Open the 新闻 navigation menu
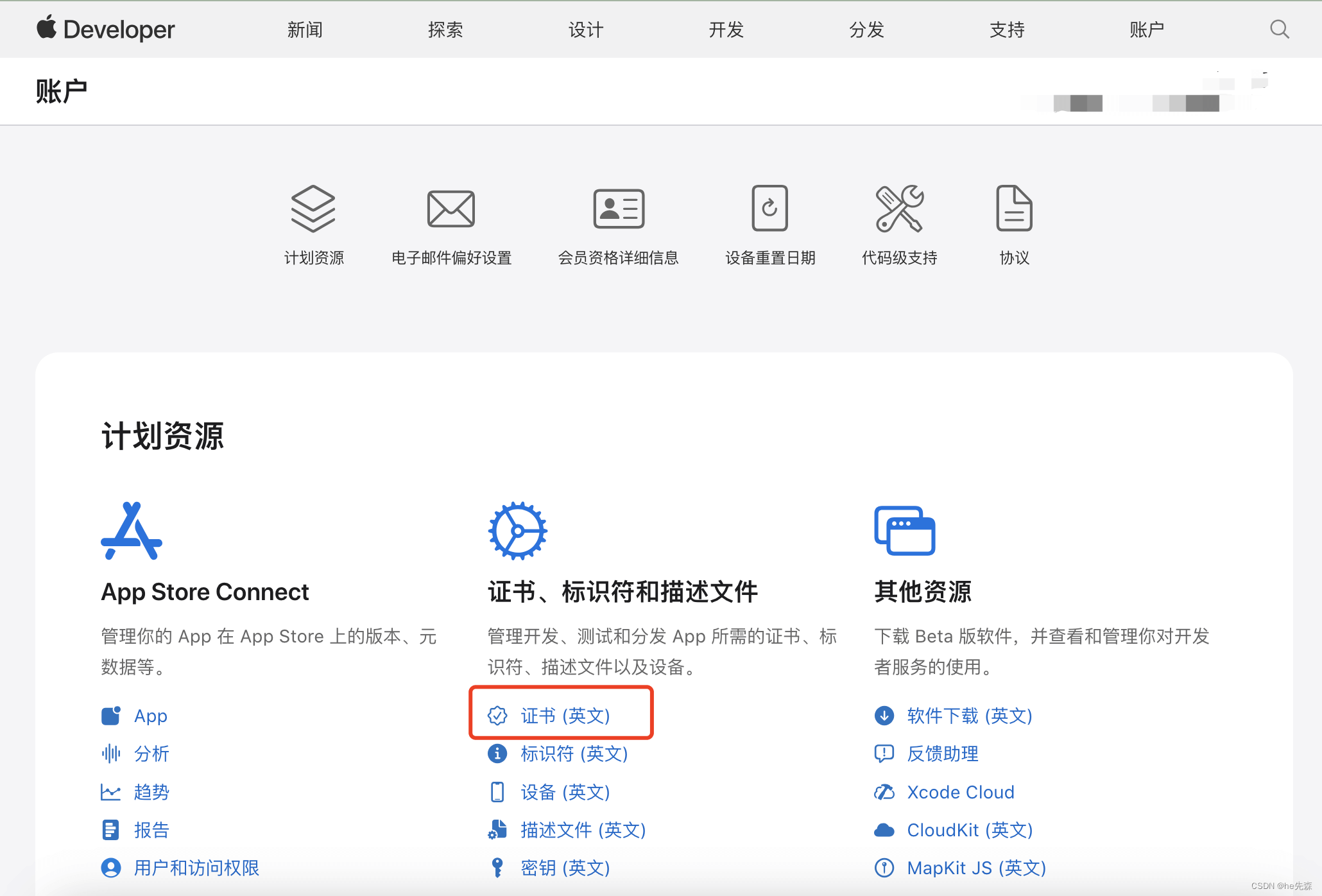 305,30
